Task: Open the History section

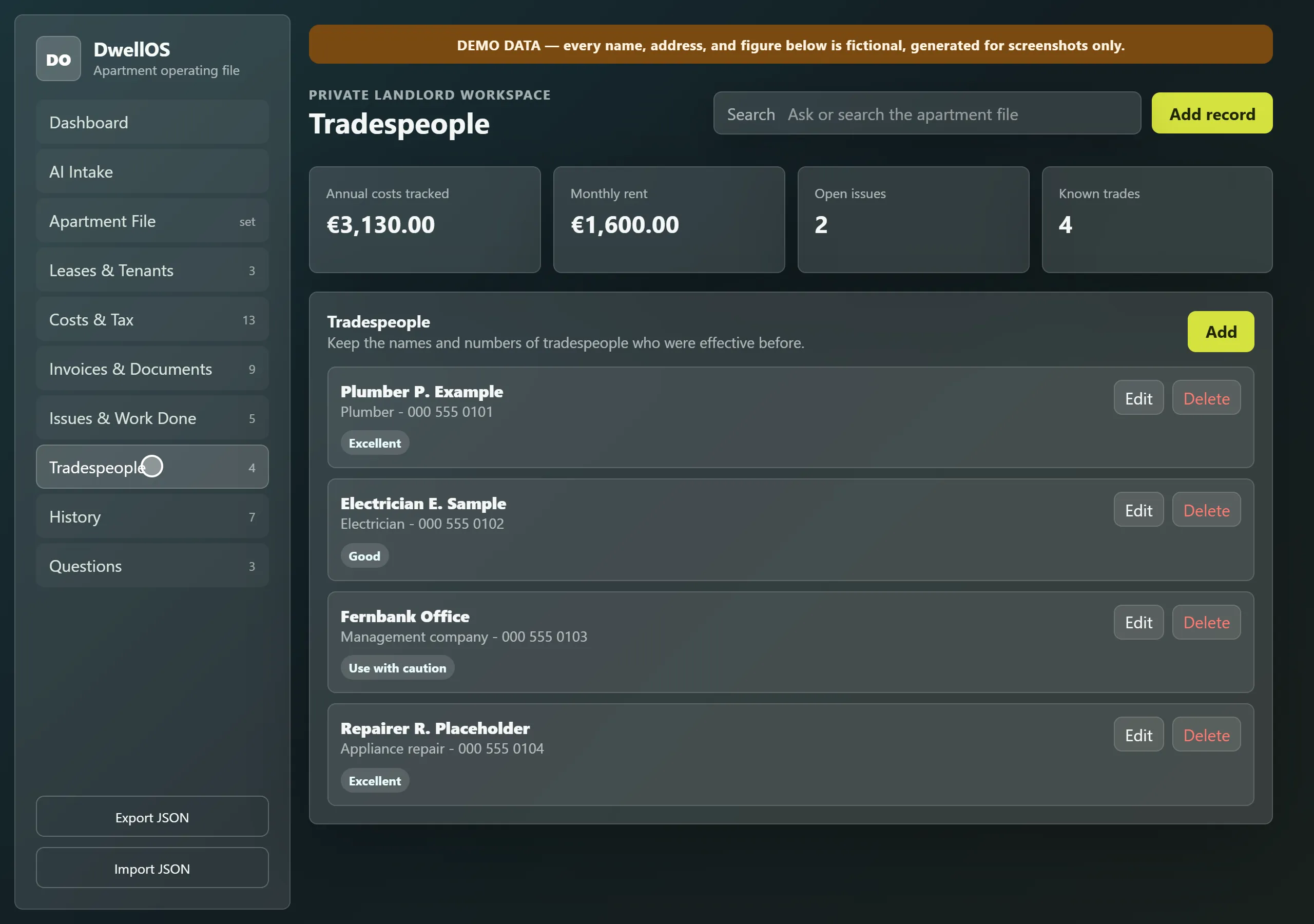Action: pos(152,516)
